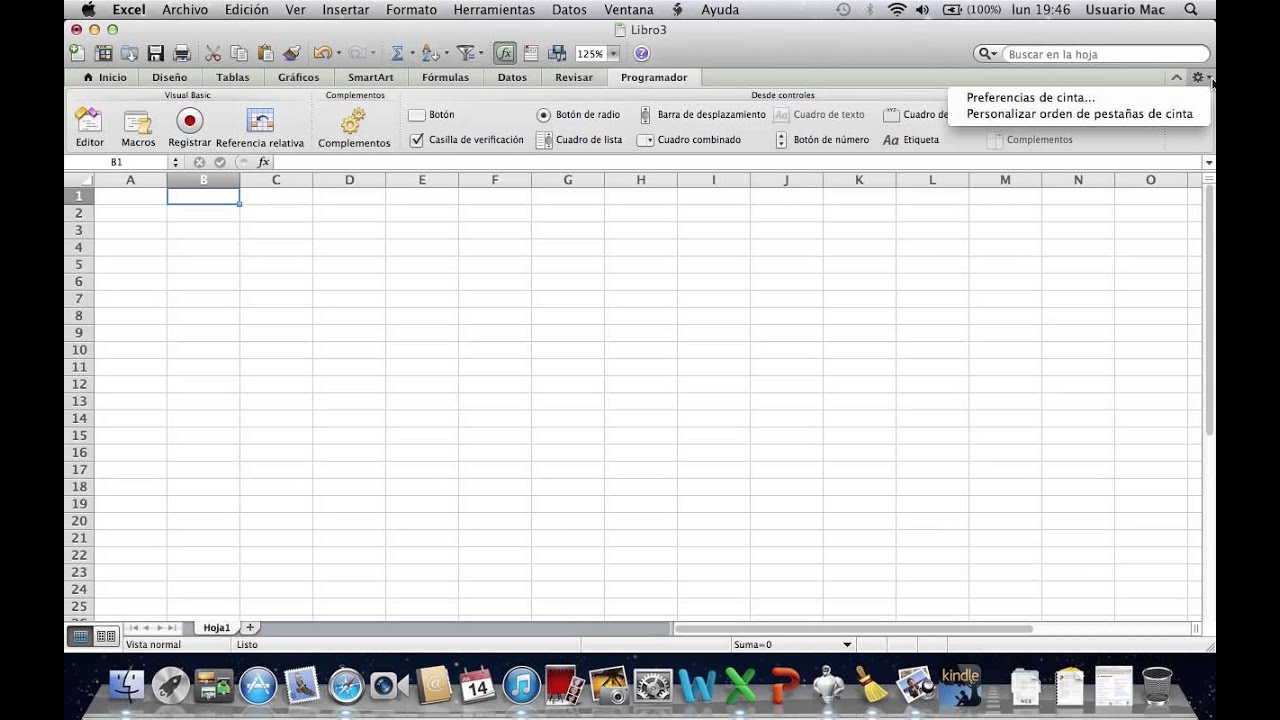The height and width of the screenshot is (720, 1280).
Task: Open Spotlight search in menu bar
Action: coord(1190,10)
